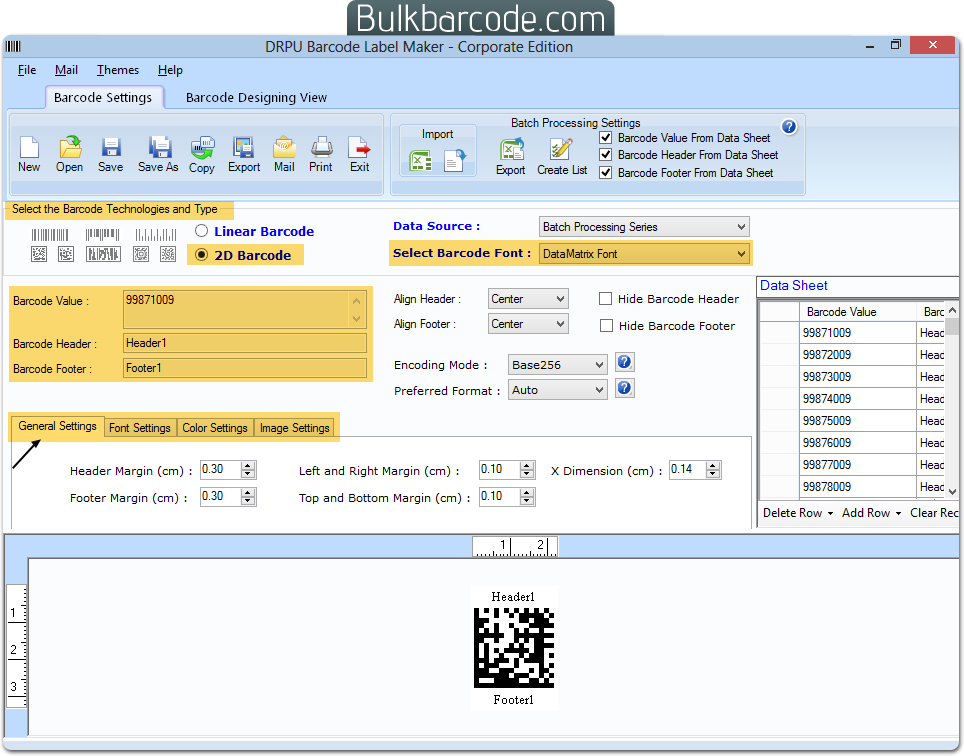Open the Encoding Mode dropdown
Image resolution: width=964 pixels, height=756 pixels.
557,365
